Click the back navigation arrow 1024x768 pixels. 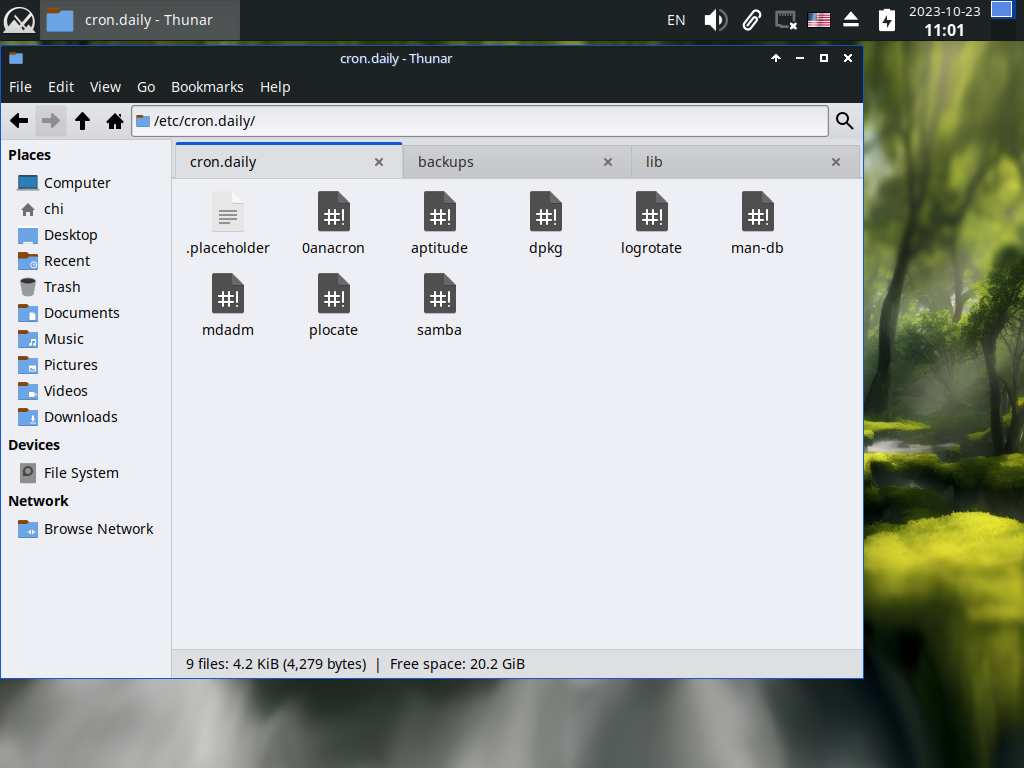(x=19, y=121)
